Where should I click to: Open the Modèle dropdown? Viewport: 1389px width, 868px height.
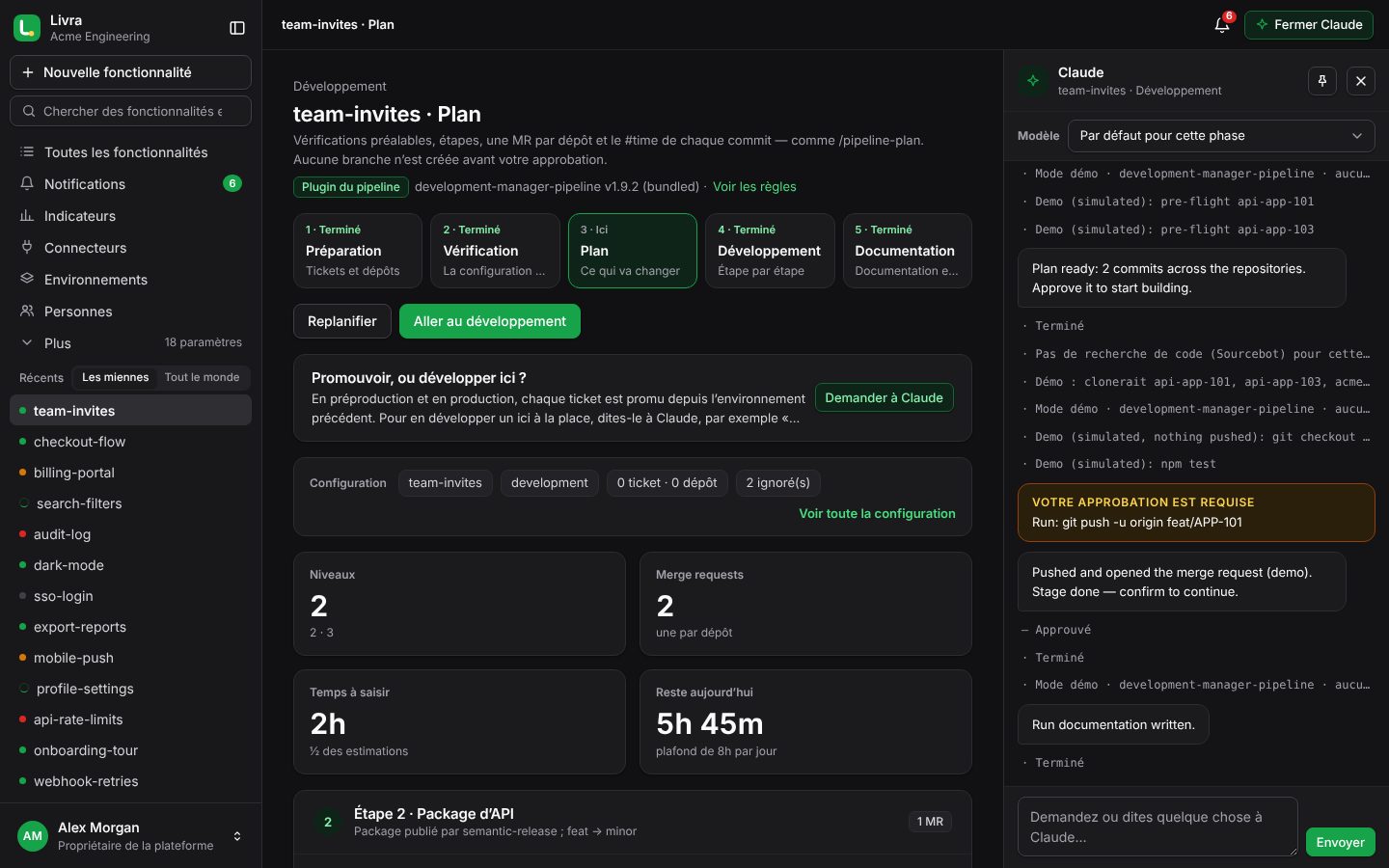(1221, 136)
